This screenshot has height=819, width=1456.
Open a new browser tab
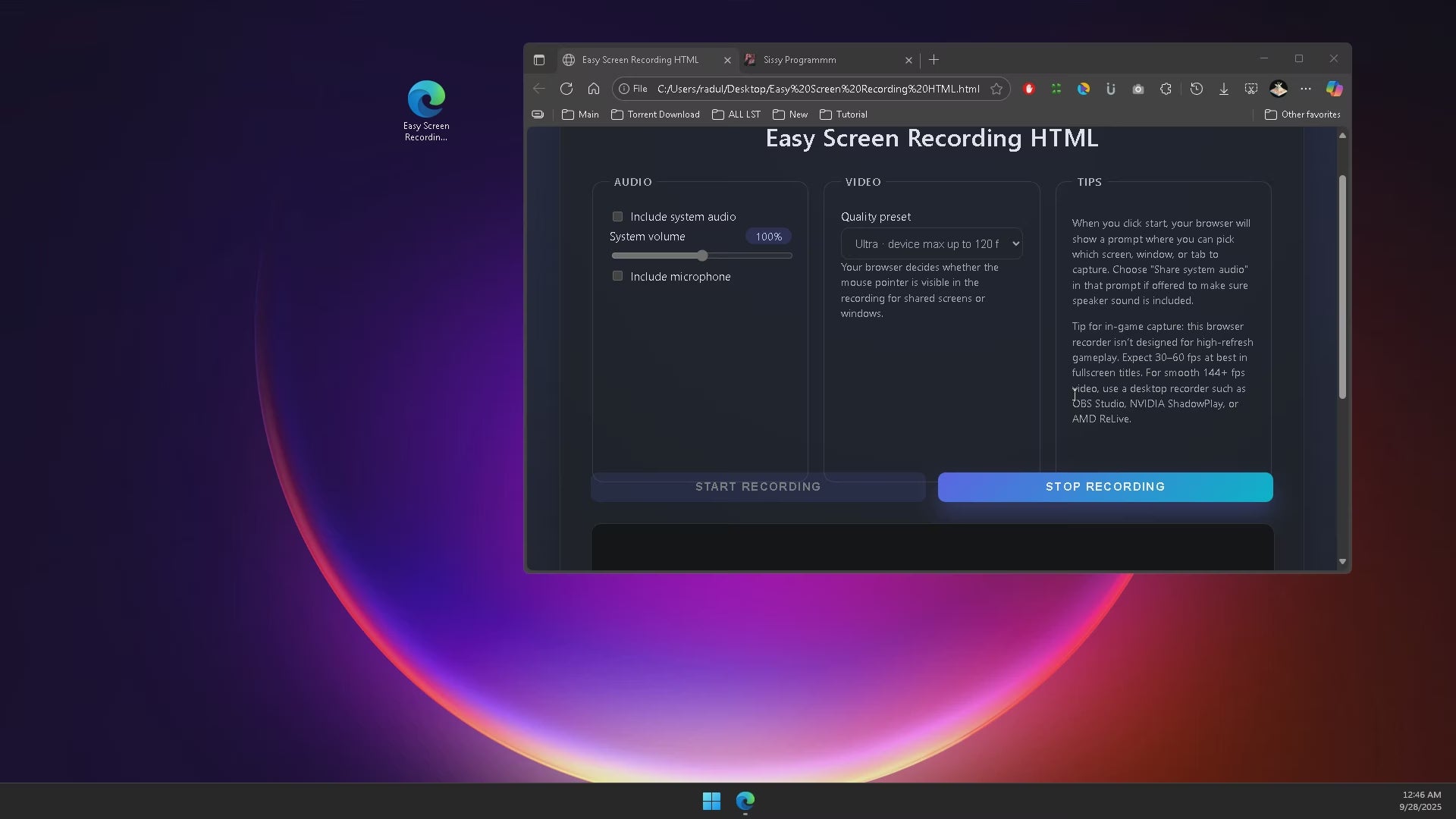click(934, 60)
